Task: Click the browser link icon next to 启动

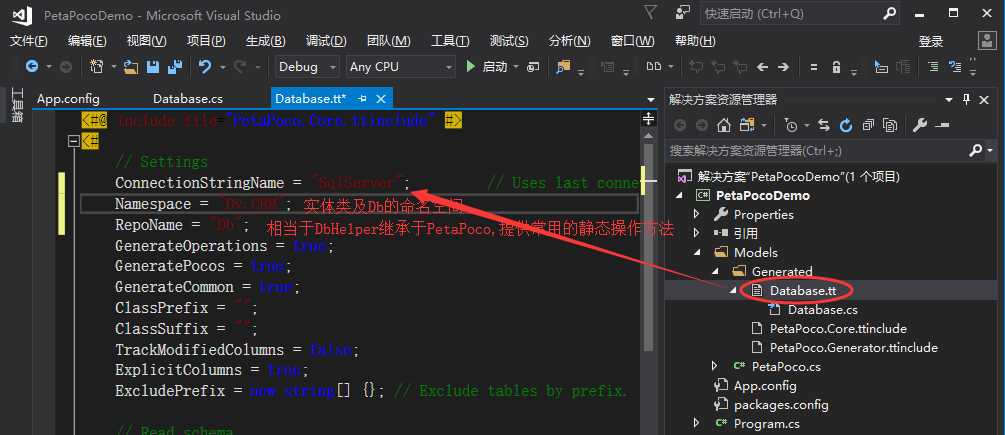Action: coord(533,67)
